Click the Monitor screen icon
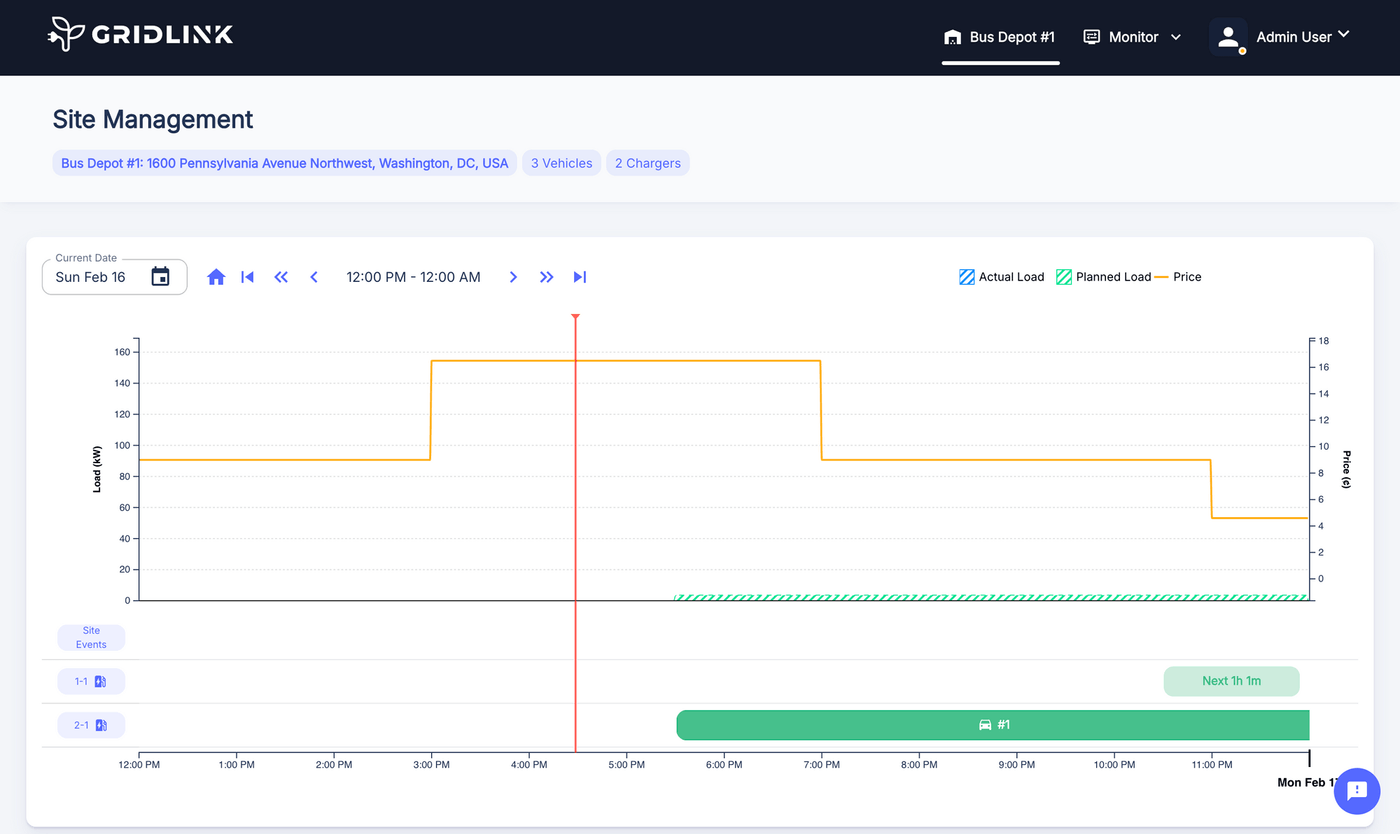 (x=1092, y=37)
